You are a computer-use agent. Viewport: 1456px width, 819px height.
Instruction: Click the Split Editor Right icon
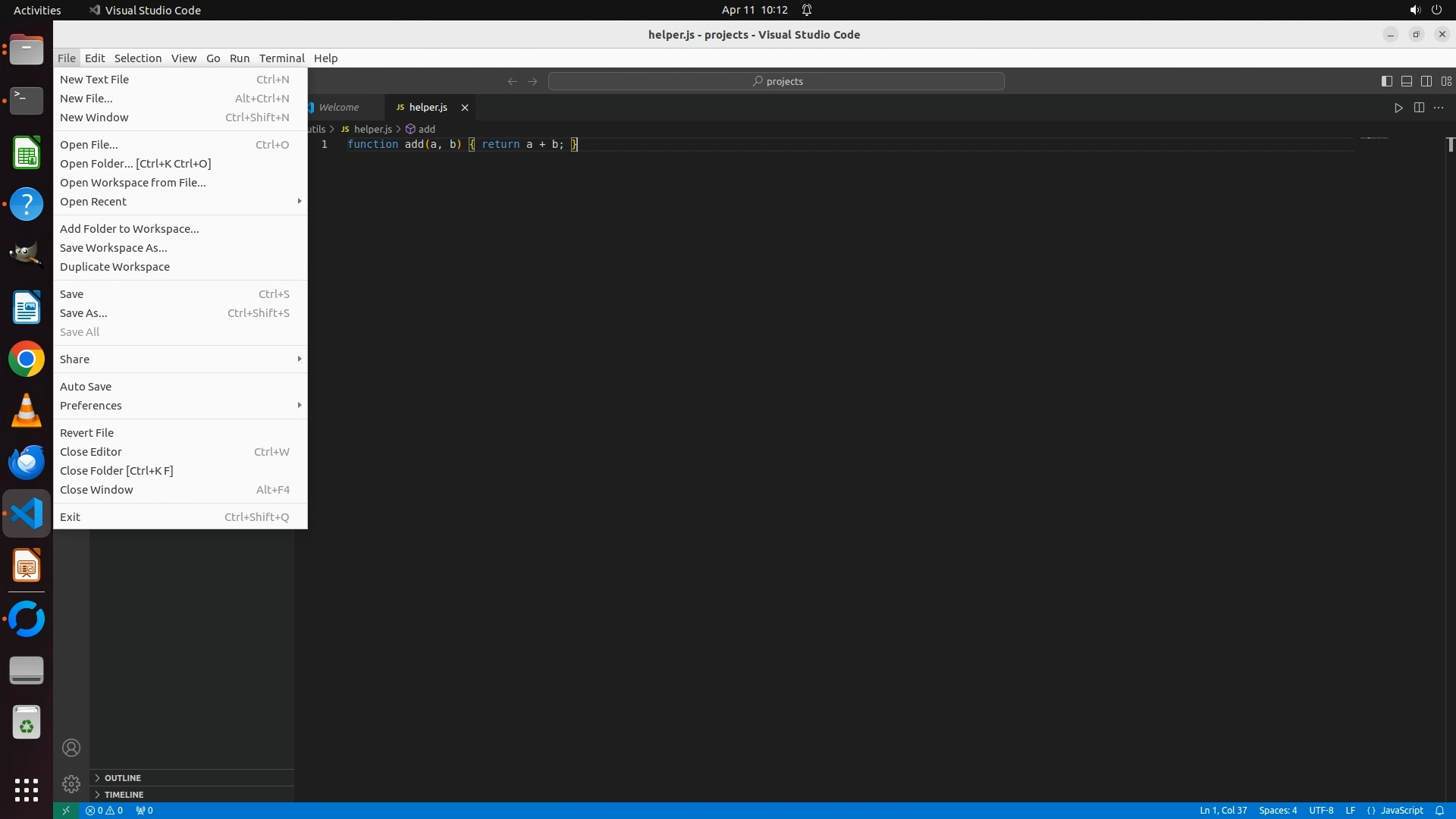[1419, 108]
